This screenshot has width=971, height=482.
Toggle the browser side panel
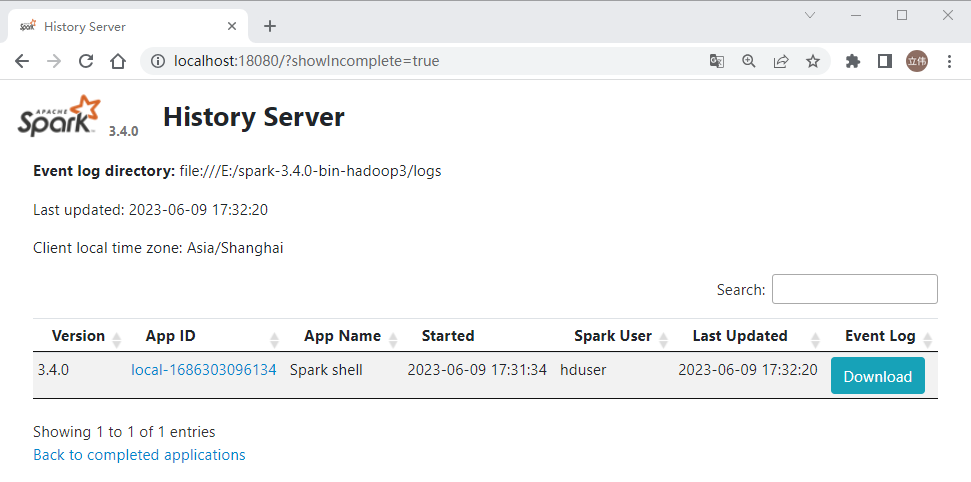pos(884,61)
